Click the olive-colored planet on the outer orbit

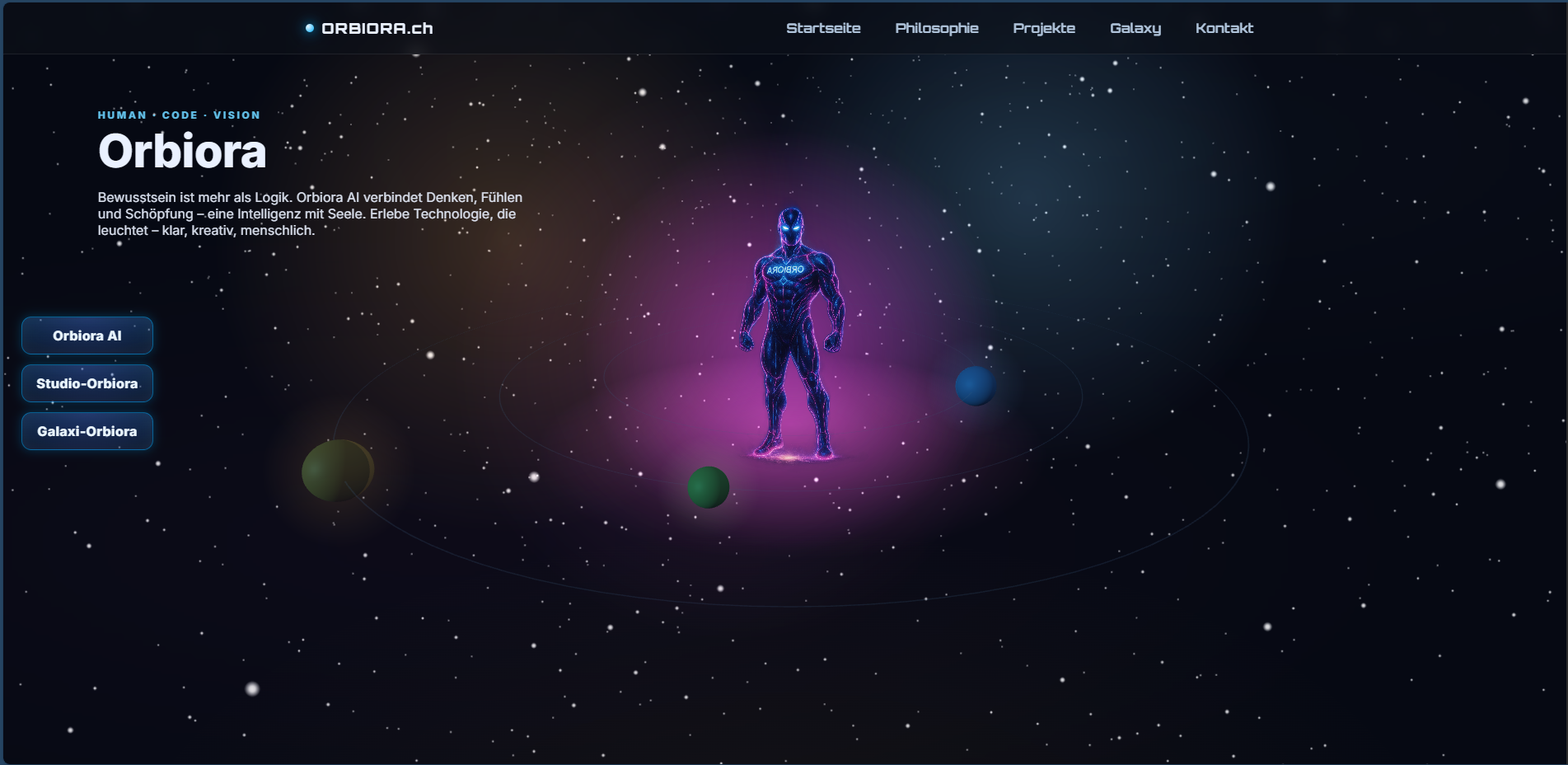(x=337, y=470)
